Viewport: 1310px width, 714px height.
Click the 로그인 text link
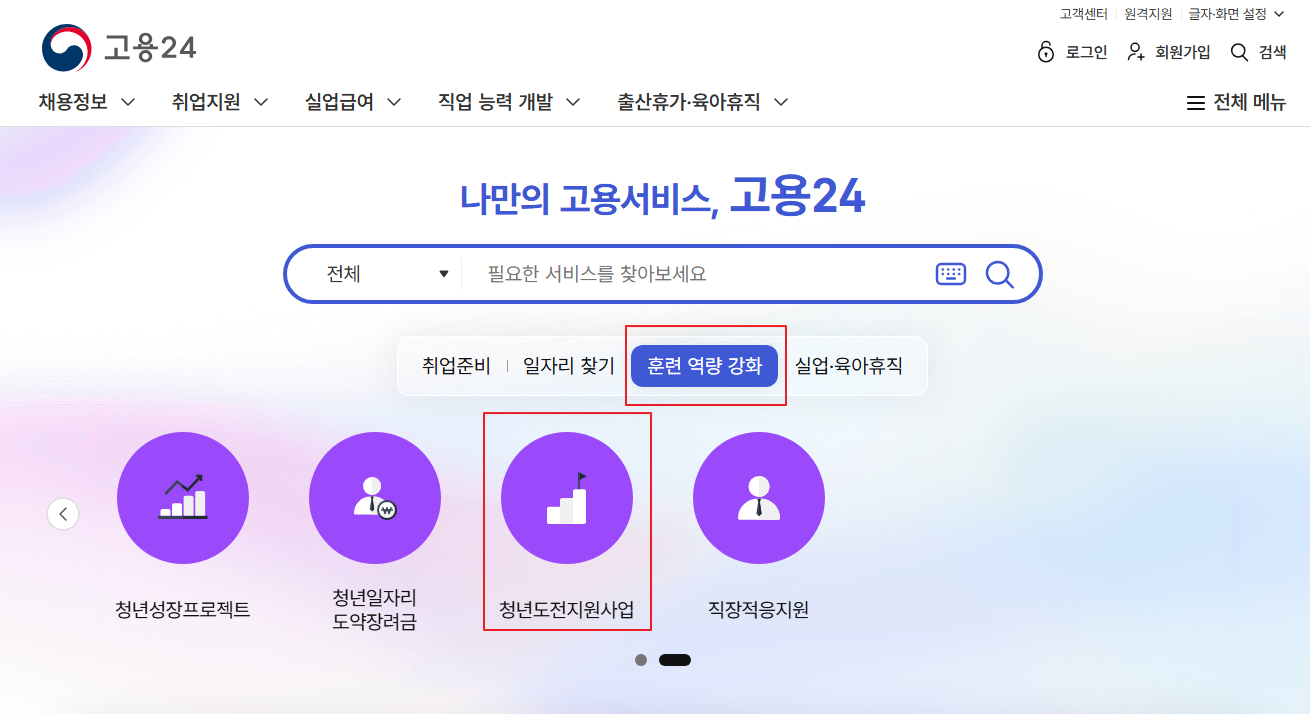pyautogui.click(x=1086, y=53)
